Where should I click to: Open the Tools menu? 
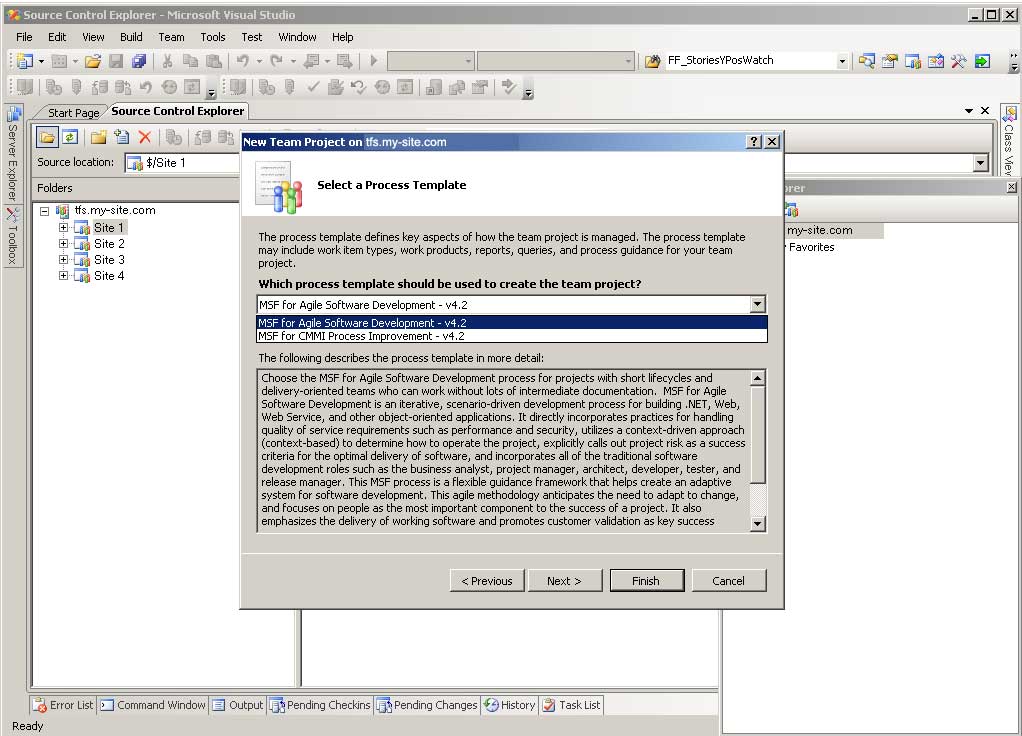[212, 37]
